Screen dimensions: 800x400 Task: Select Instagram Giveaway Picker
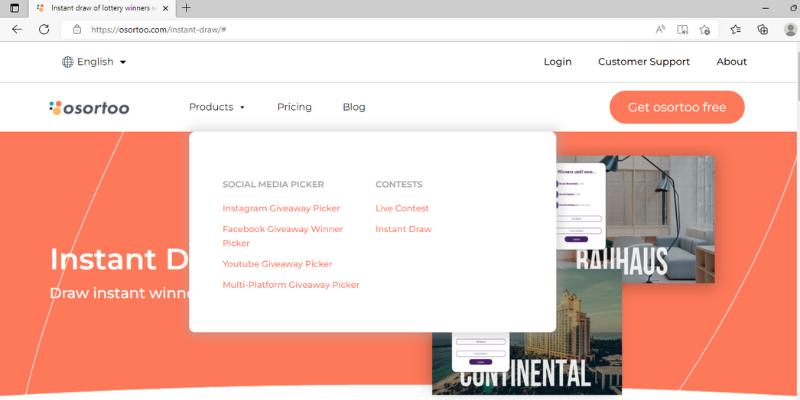(x=281, y=208)
